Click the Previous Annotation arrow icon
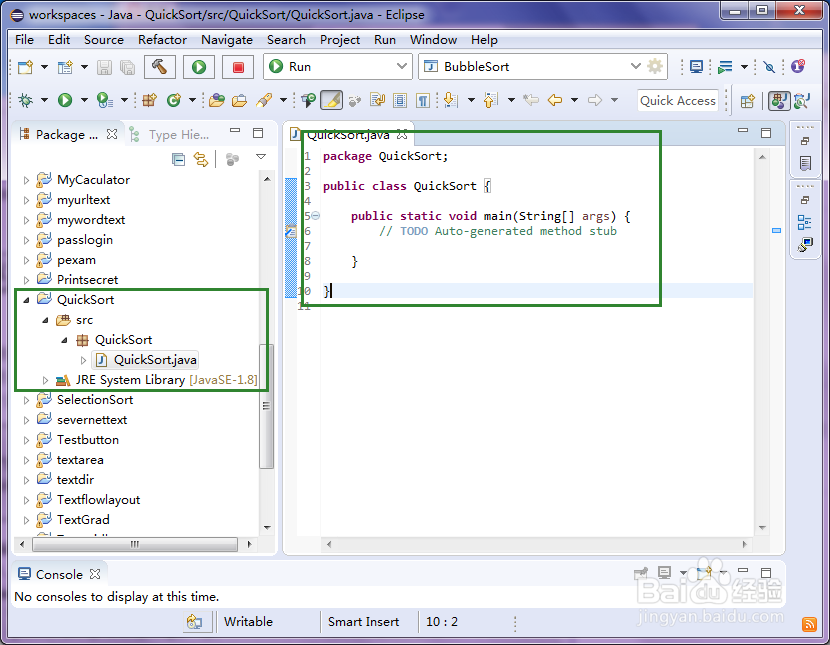 [491, 100]
